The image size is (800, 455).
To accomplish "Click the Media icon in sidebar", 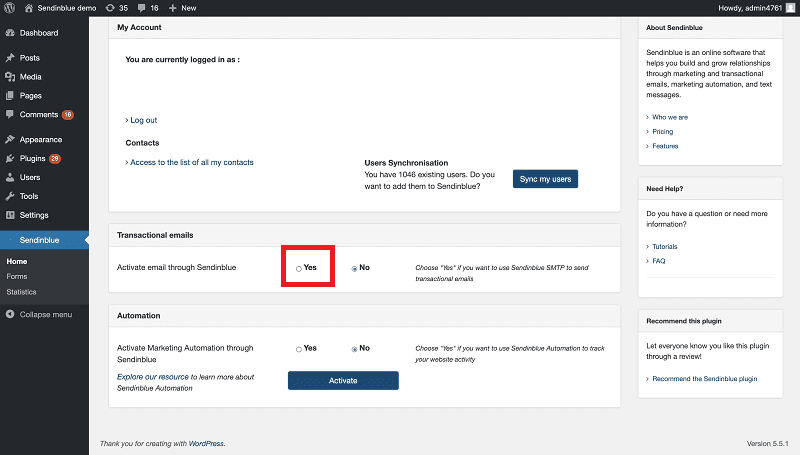I will 10,77.
